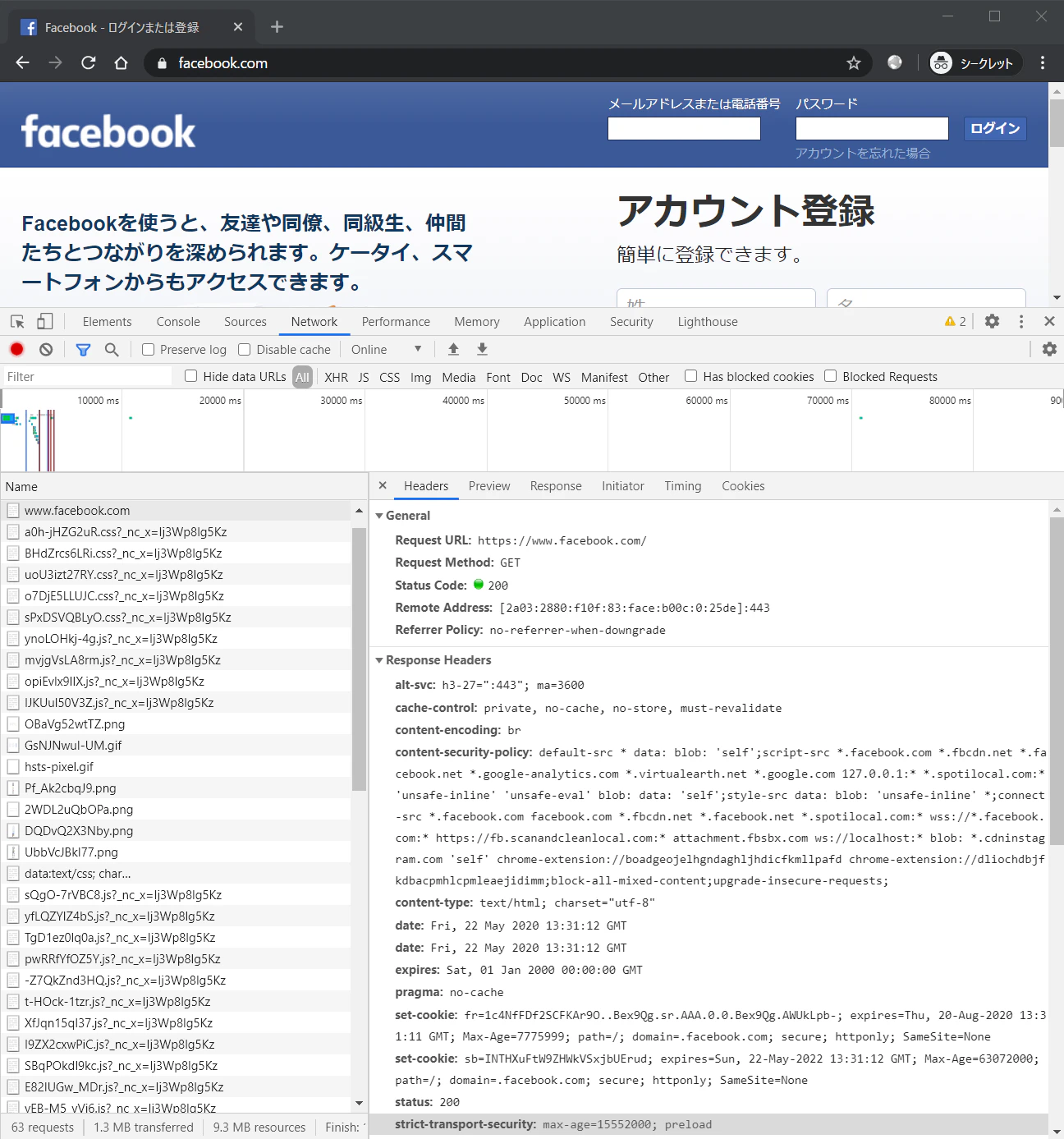The image size is (1064, 1139).
Task: Close the request details pane
Action: (383, 485)
